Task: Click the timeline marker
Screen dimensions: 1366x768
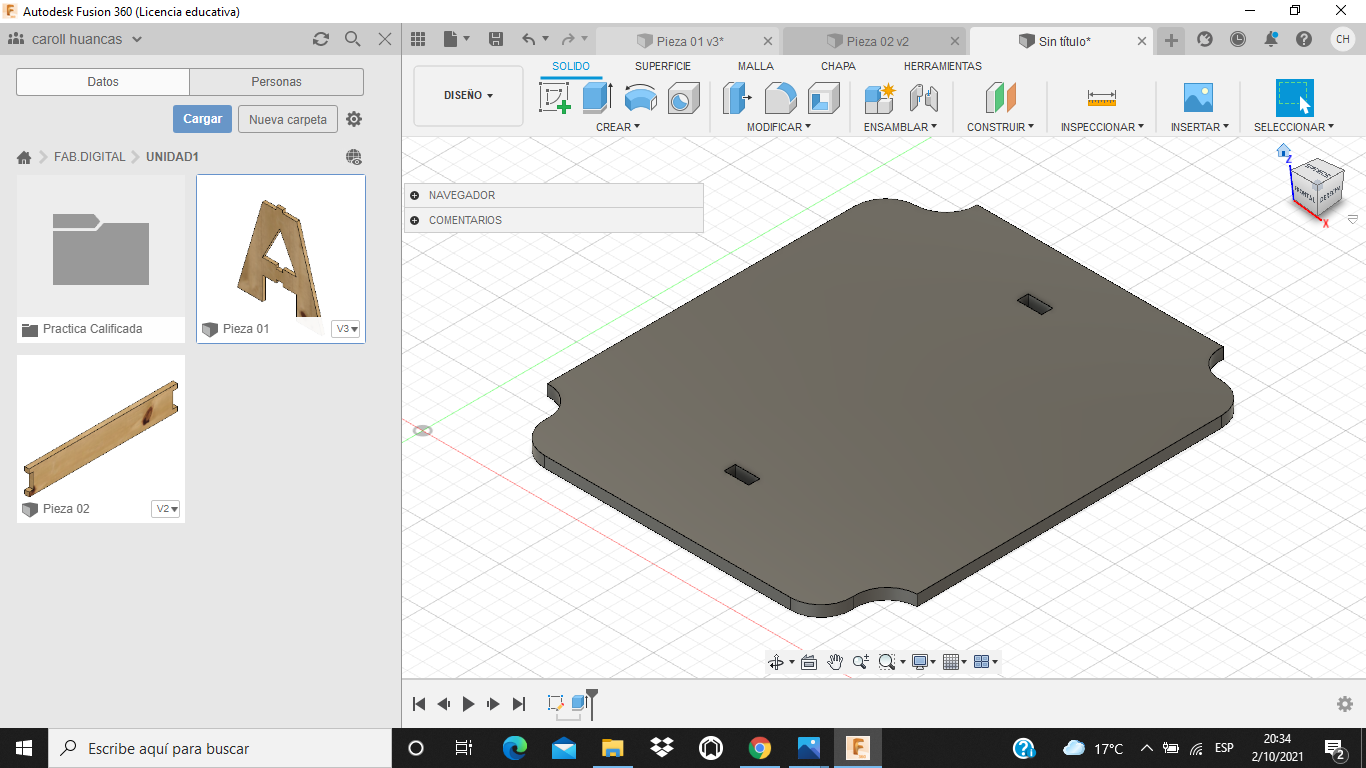Action: [x=592, y=703]
